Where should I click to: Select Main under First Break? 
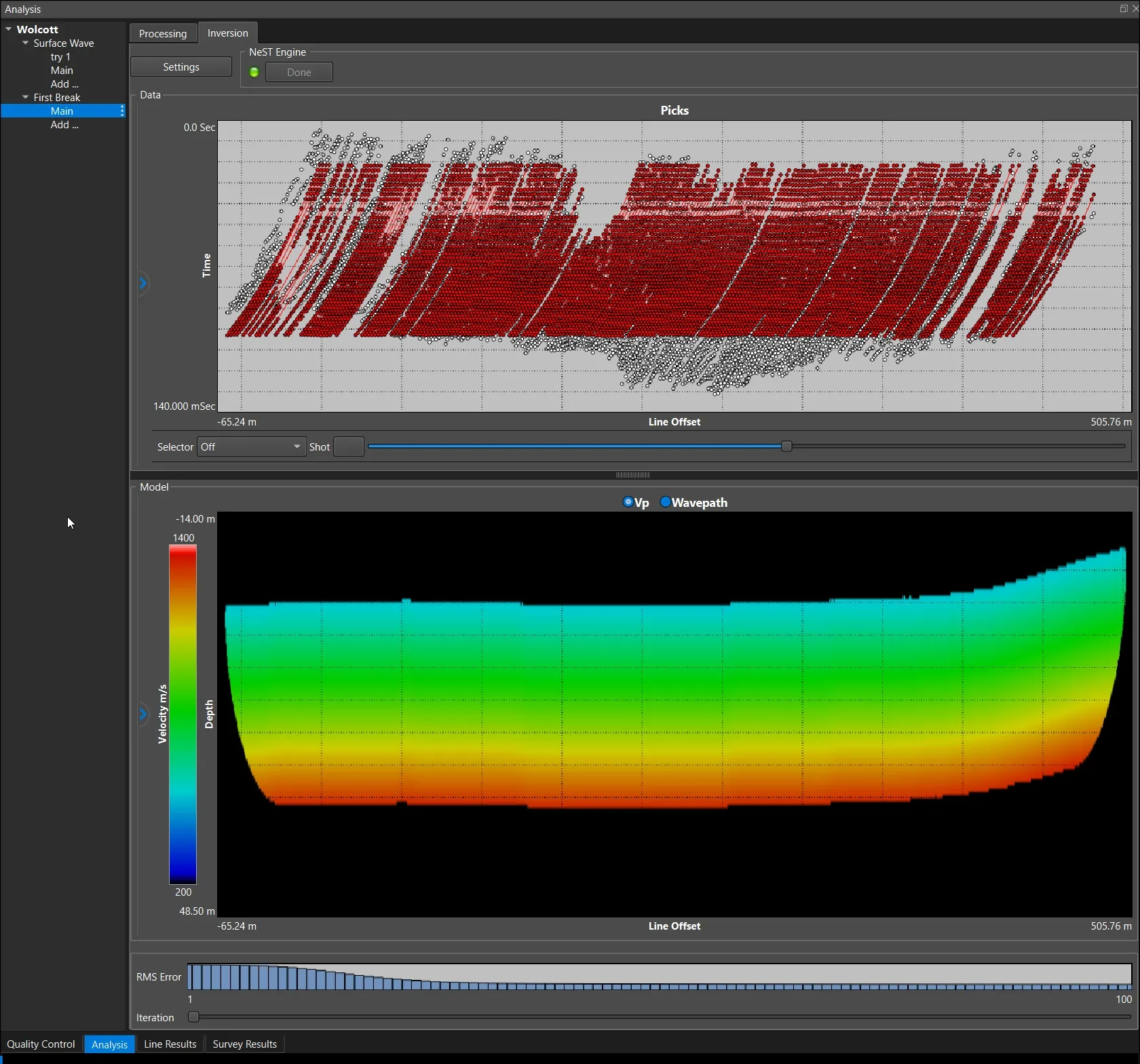62,111
